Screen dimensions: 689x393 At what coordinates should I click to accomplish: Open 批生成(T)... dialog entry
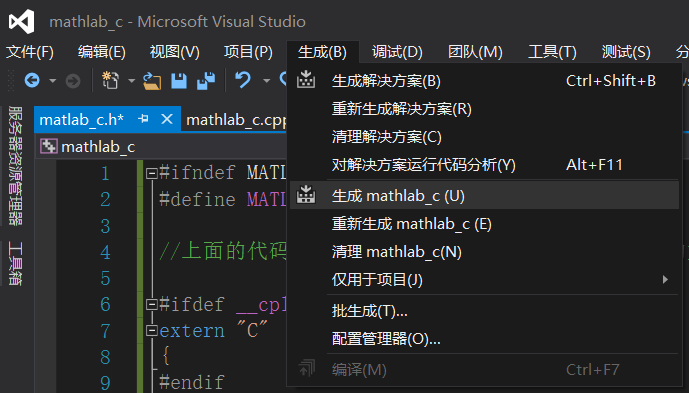484,311
